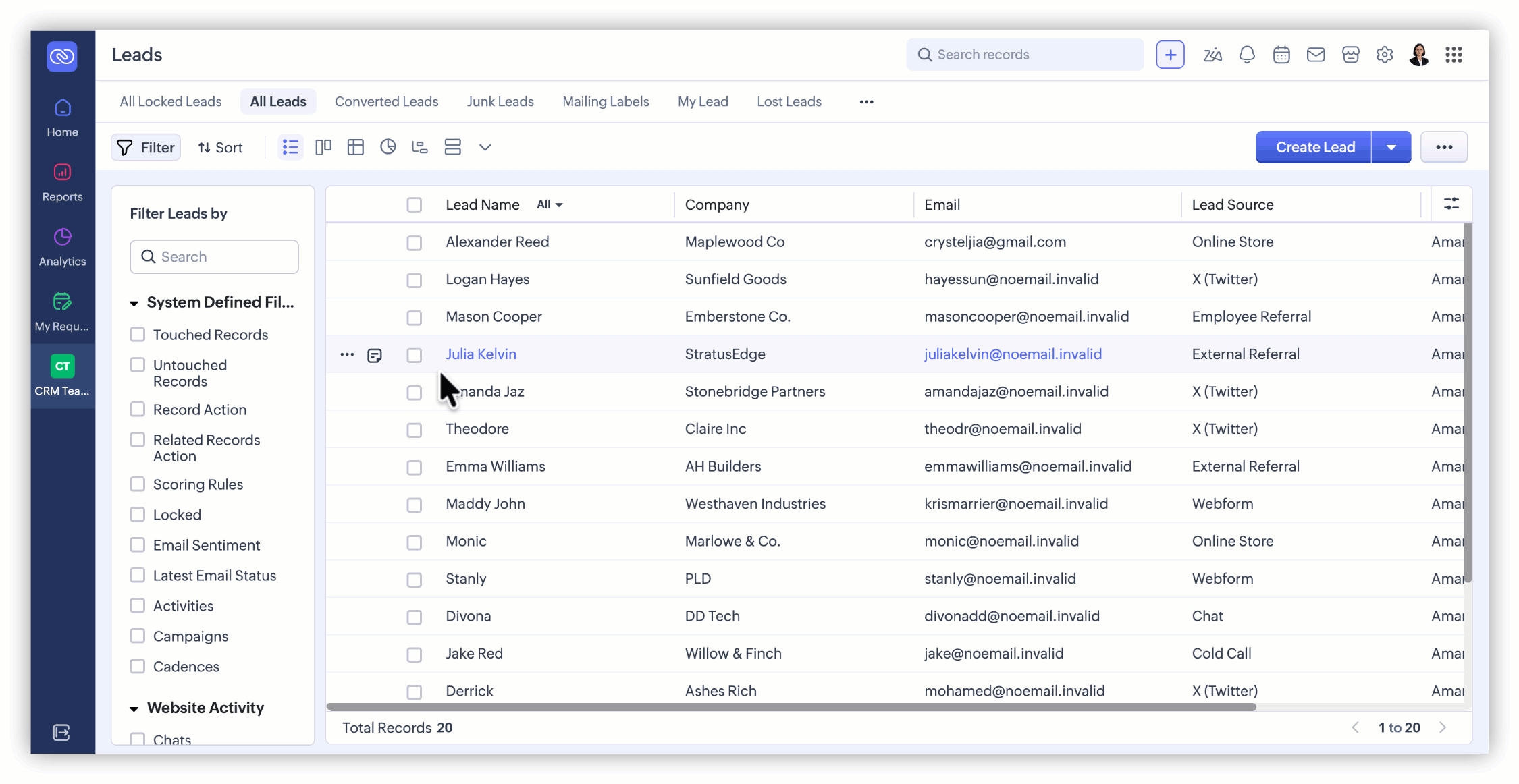The height and width of the screenshot is (784, 1519).
Task: Switch to Kanban view icon
Action: [323, 147]
